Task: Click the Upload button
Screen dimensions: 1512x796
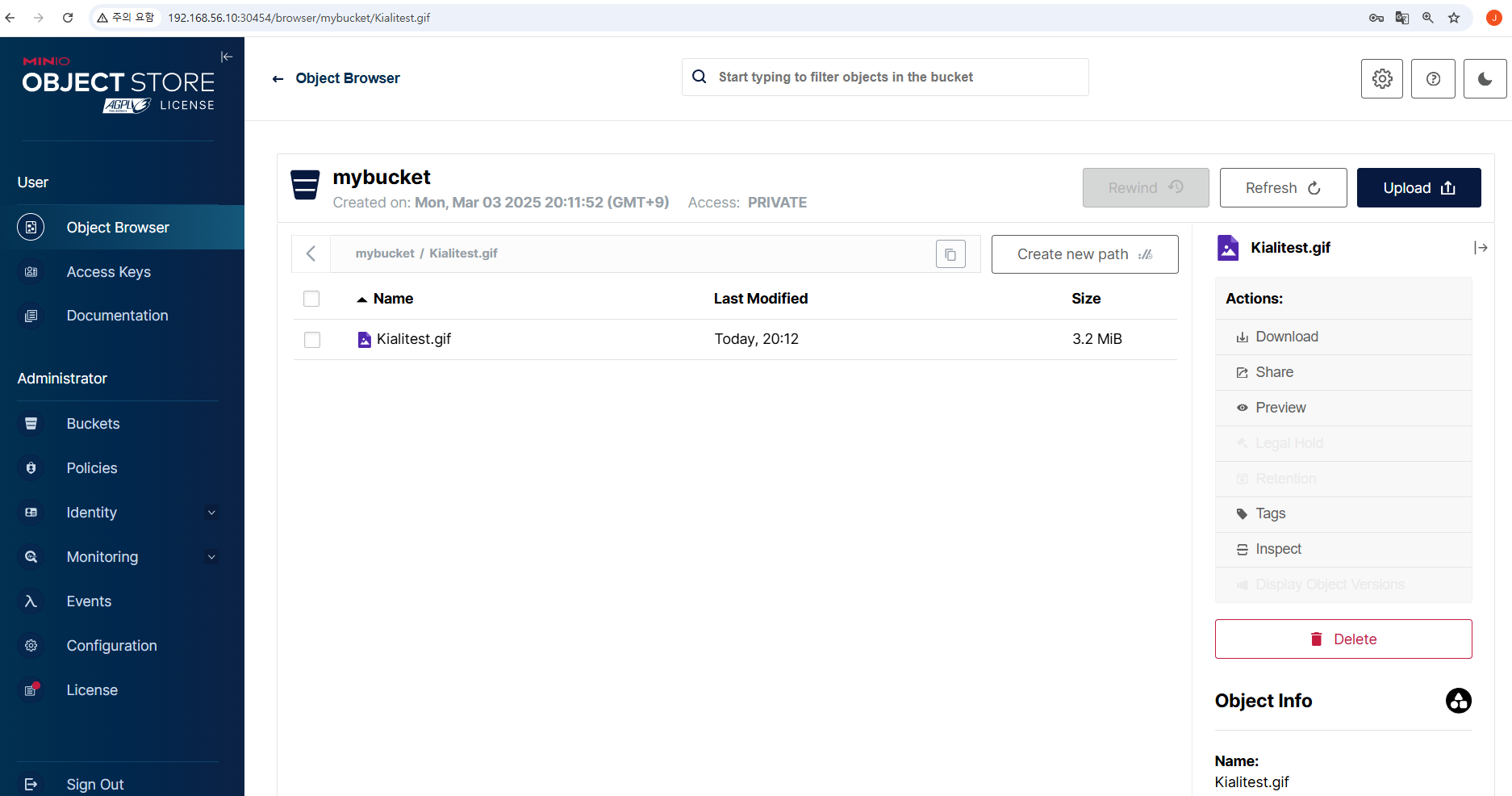Action: [1418, 188]
